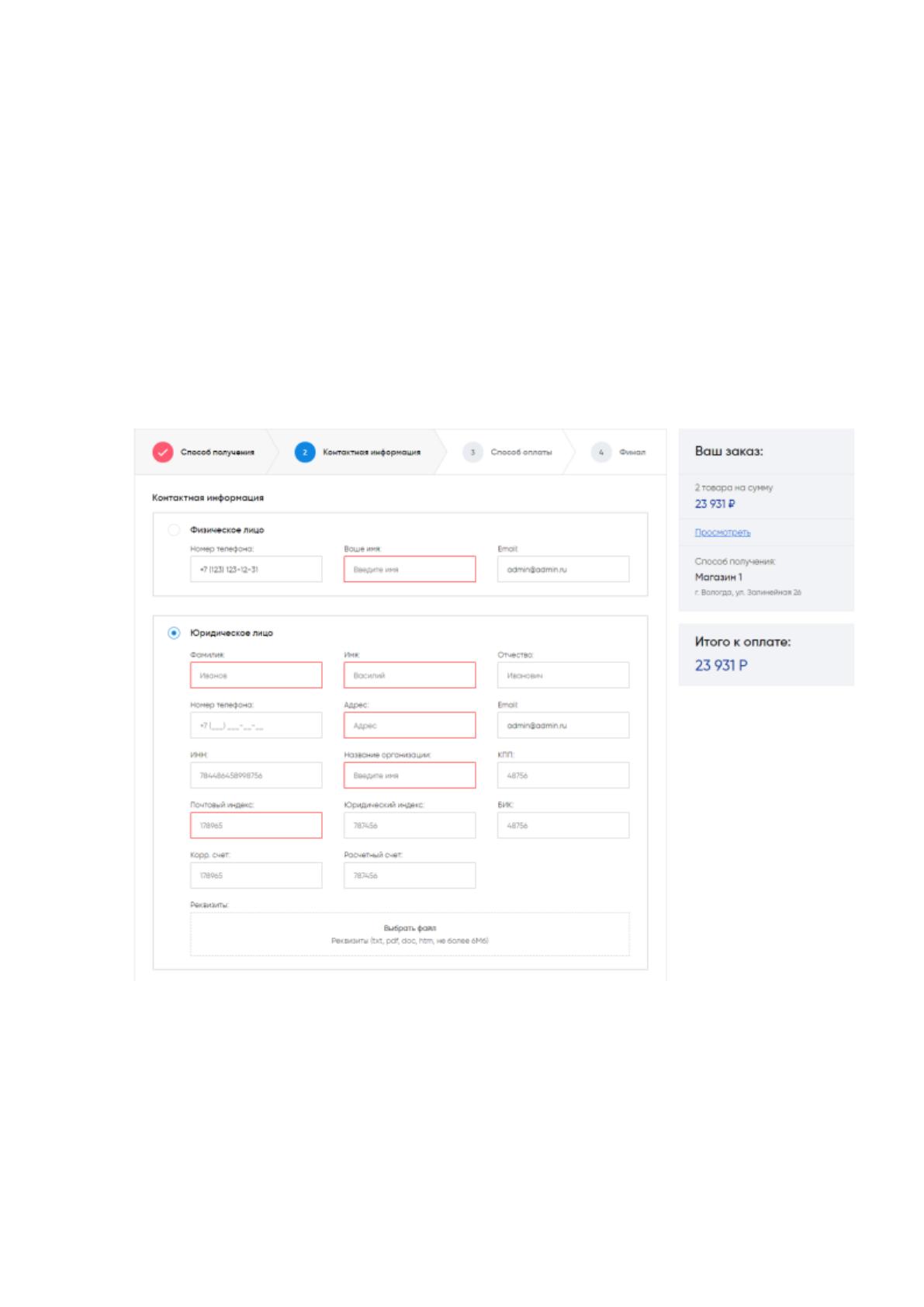Click the blue step 2 circle
This screenshot has height=1307, width=924.
point(305,452)
